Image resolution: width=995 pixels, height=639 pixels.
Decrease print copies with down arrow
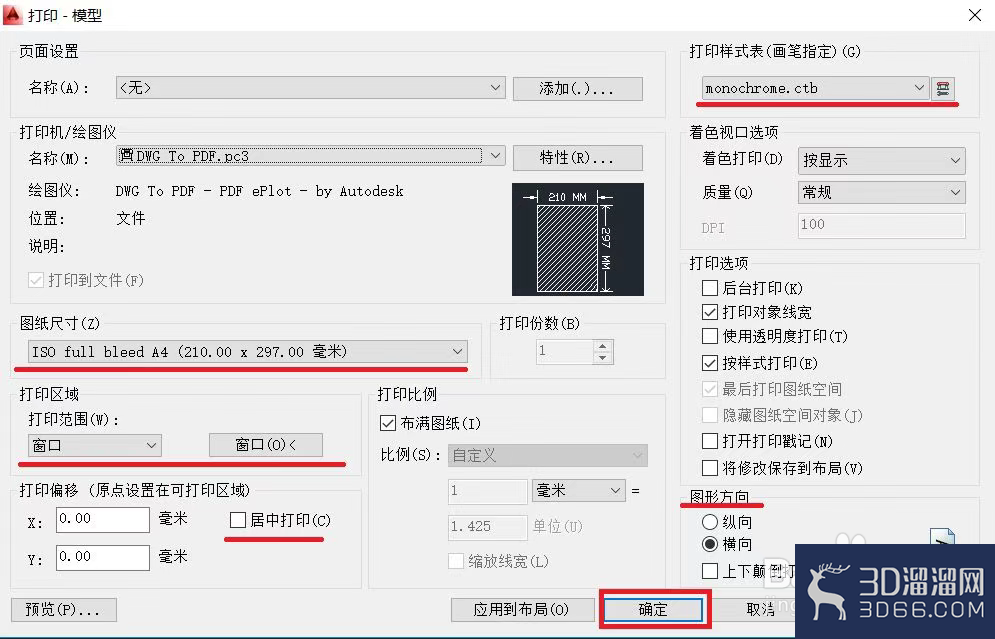click(603, 357)
